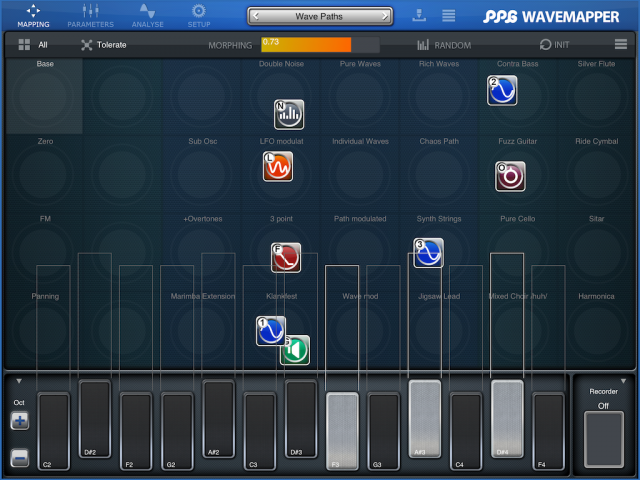Select the red filter 'F' icon
The height and width of the screenshot is (480, 640).
(x=286, y=257)
